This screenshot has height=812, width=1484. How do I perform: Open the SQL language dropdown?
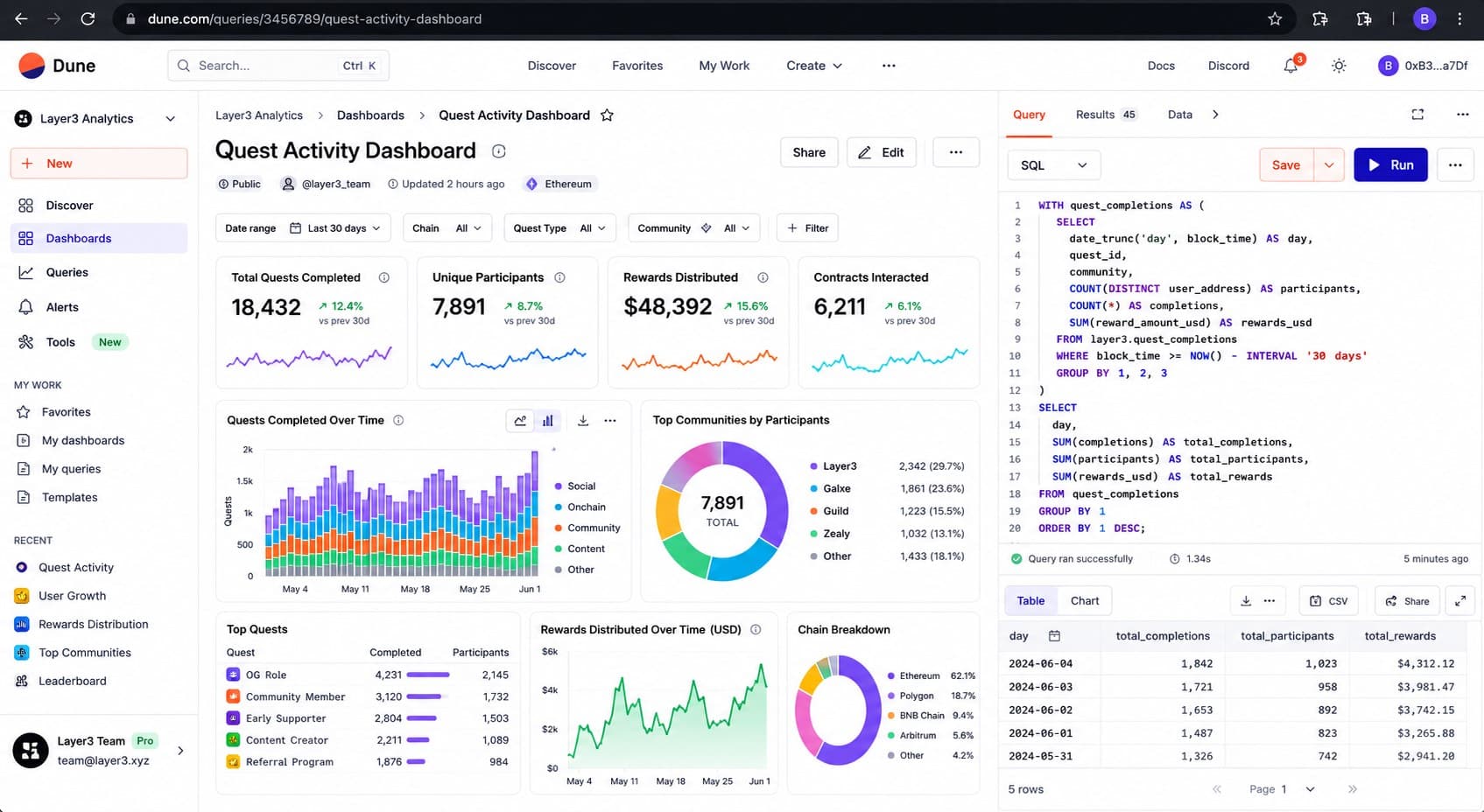(1054, 165)
